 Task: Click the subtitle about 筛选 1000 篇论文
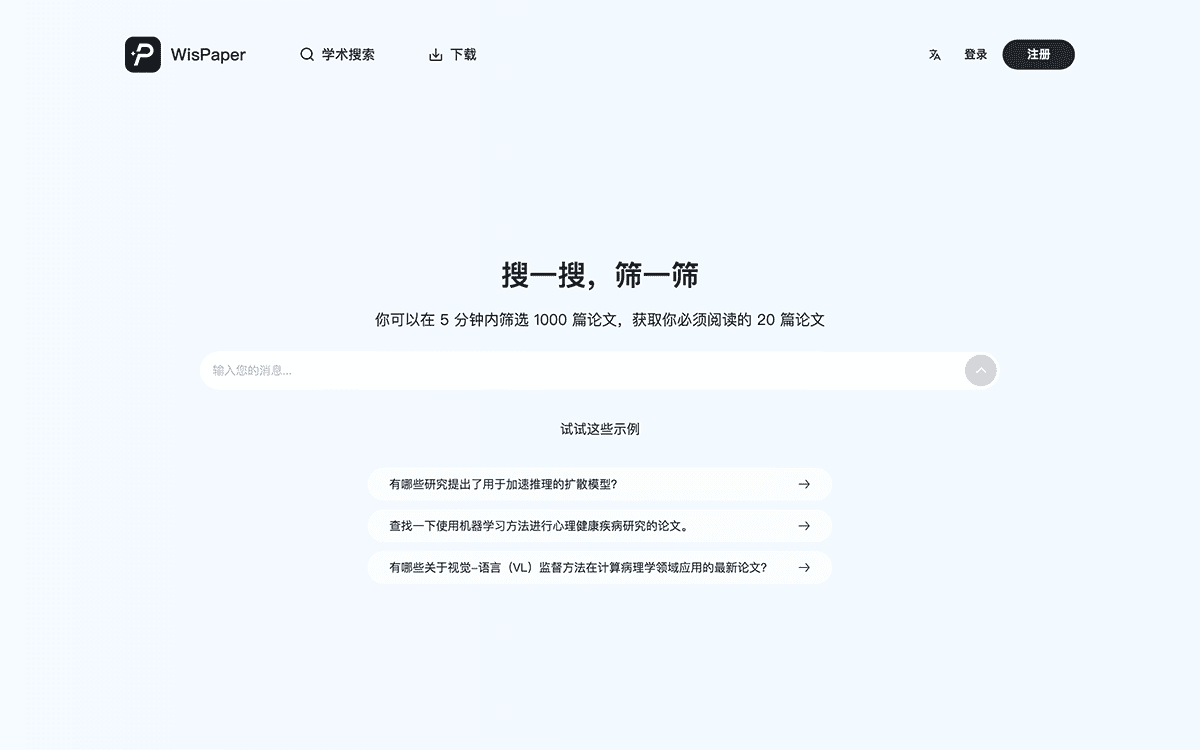pyautogui.click(x=600, y=320)
